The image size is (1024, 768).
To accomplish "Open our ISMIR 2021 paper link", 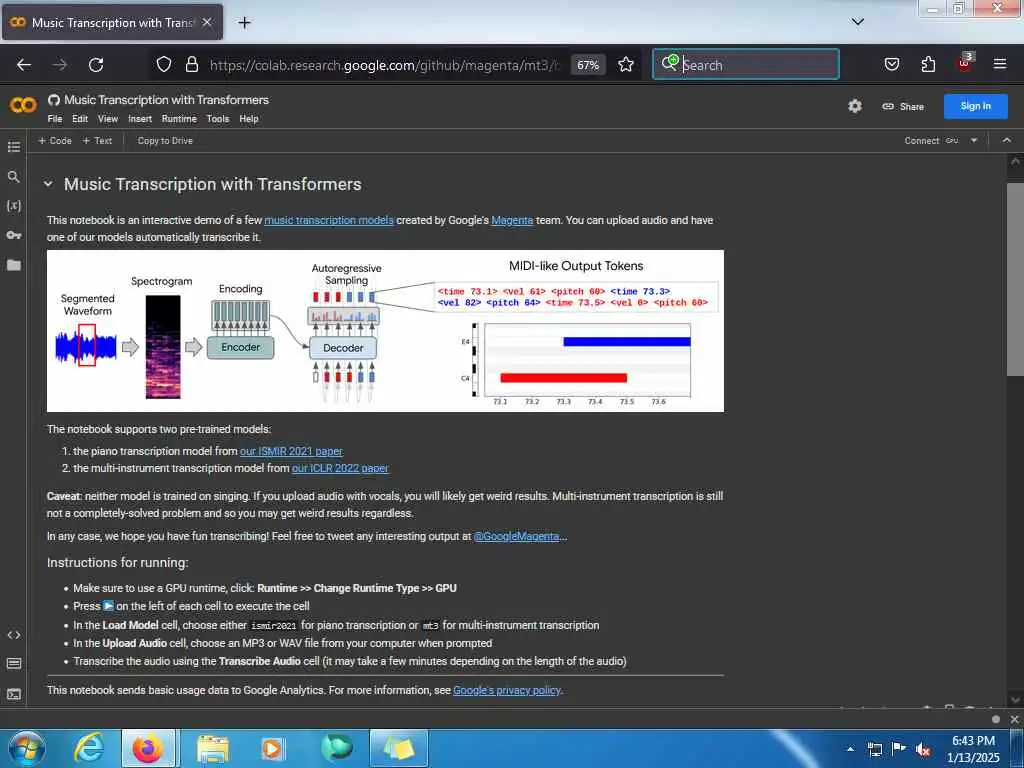I will coord(291,451).
